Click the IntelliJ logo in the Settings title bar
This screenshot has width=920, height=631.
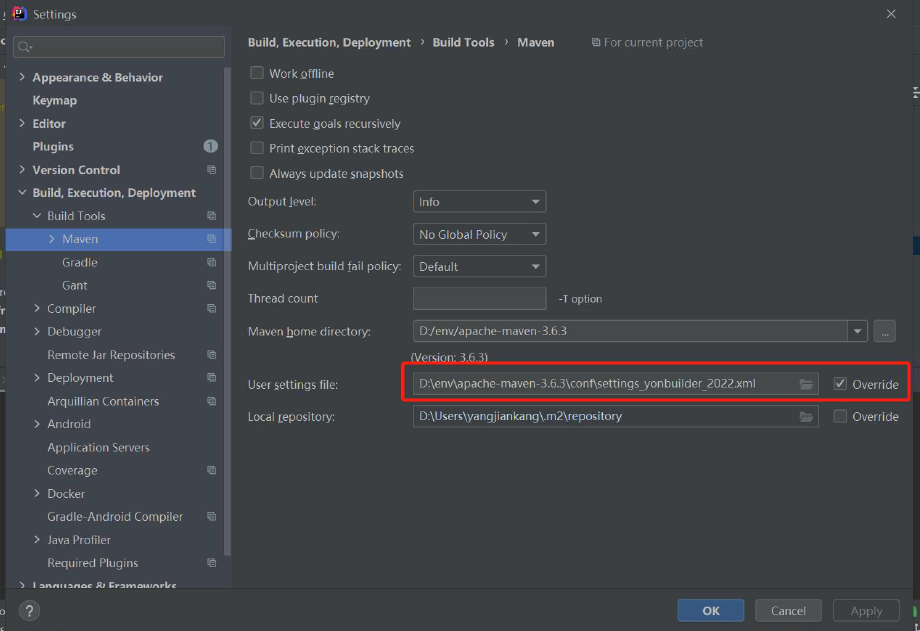pos(19,13)
